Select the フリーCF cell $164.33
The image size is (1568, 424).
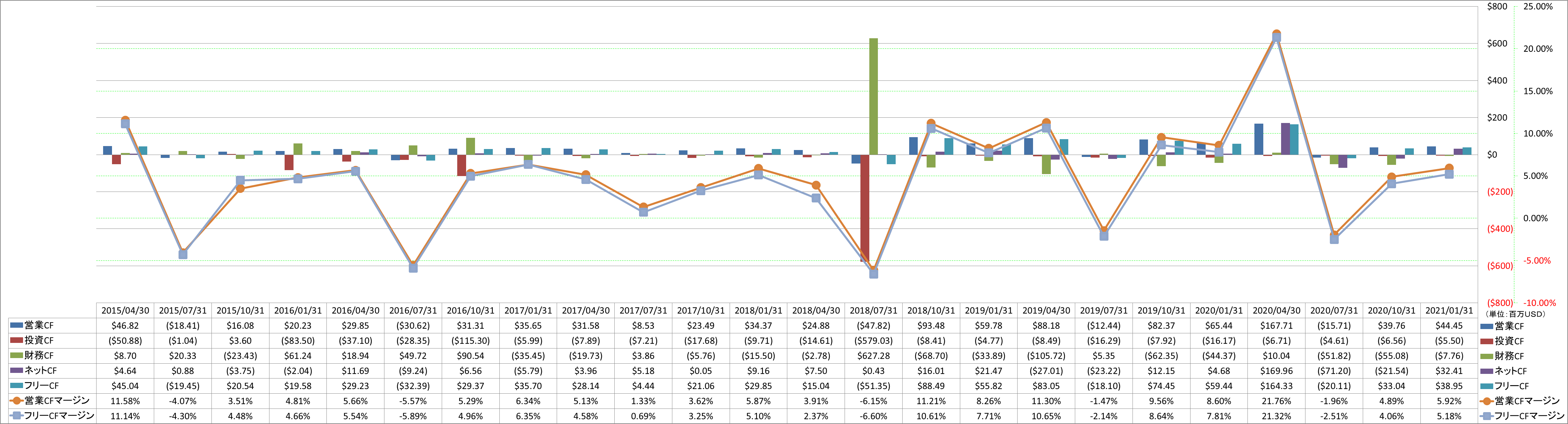point(1276,386)
